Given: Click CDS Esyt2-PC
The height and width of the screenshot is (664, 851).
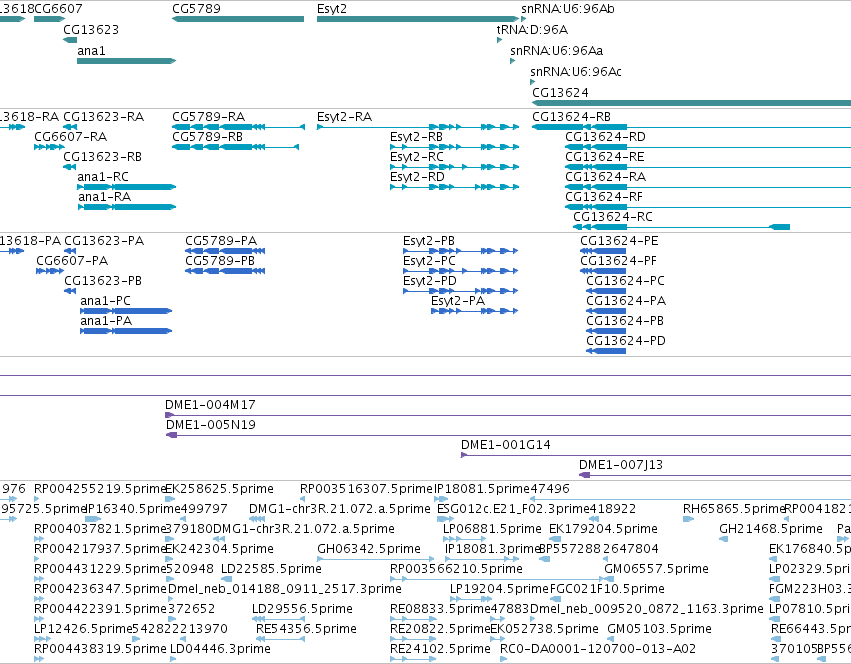Looking at the screenshot, I should click(x=429, y=261).
